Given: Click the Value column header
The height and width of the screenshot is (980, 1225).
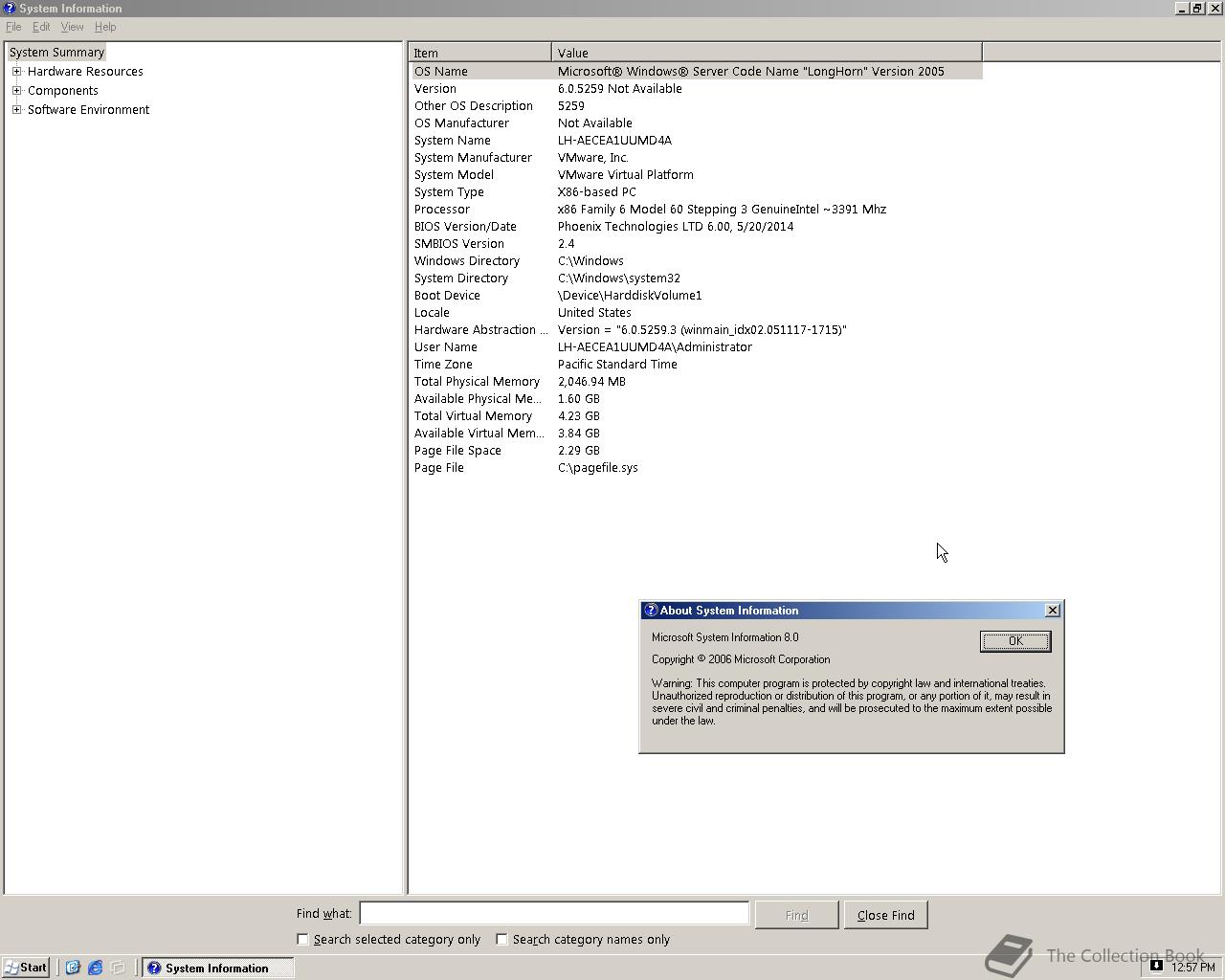Looking at the screenshot, I should click(767, 53).
